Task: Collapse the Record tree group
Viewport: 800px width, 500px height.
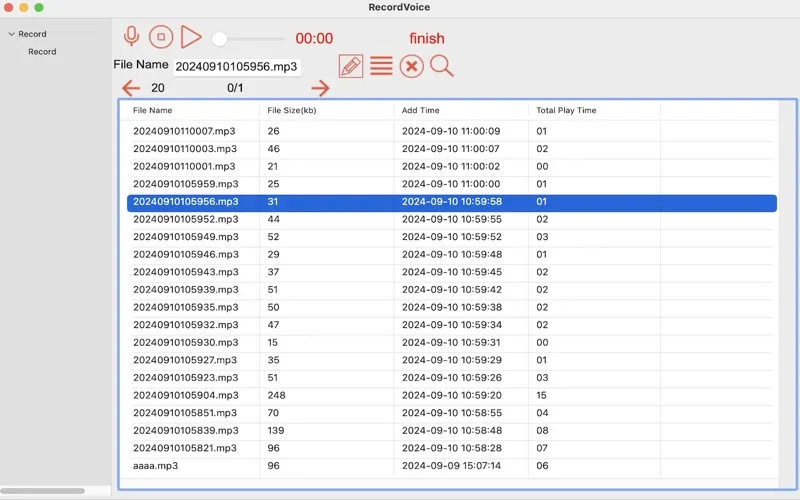Action: (11, 34)
